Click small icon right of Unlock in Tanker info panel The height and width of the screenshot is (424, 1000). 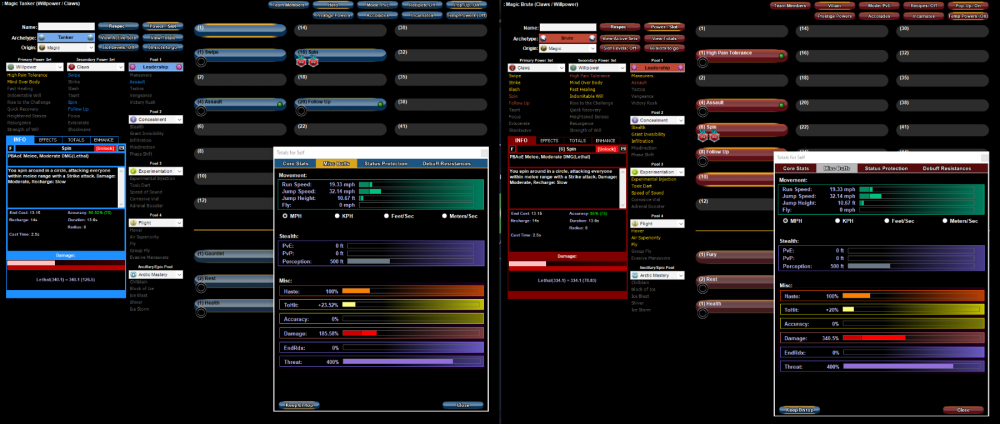tap(122, 148)
